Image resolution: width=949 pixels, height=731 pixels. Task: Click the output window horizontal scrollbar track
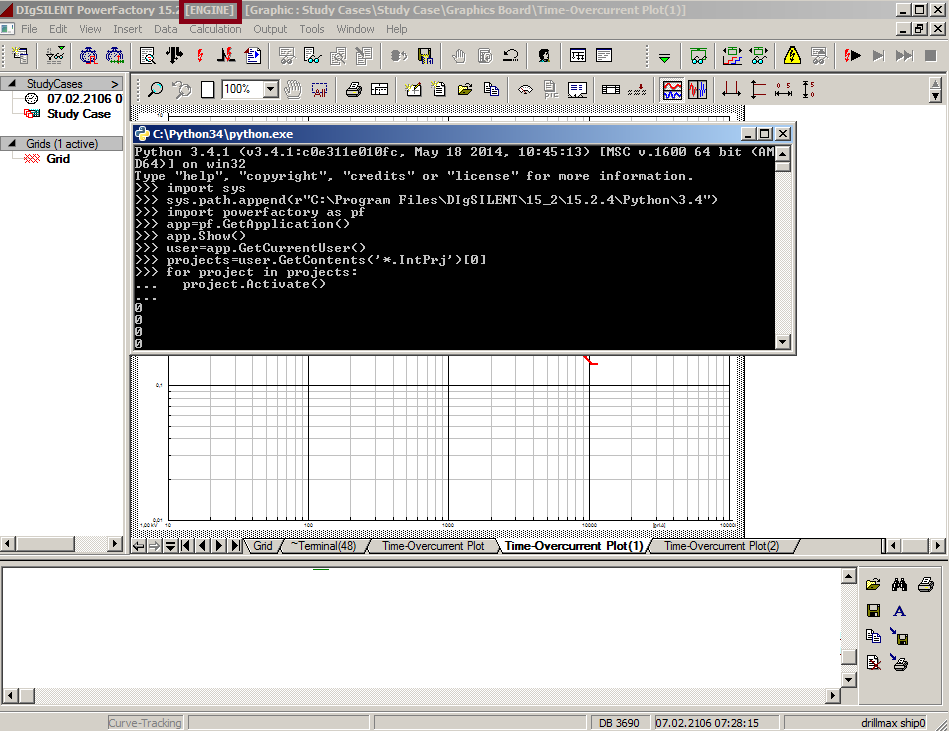click(x=420, y=695)
